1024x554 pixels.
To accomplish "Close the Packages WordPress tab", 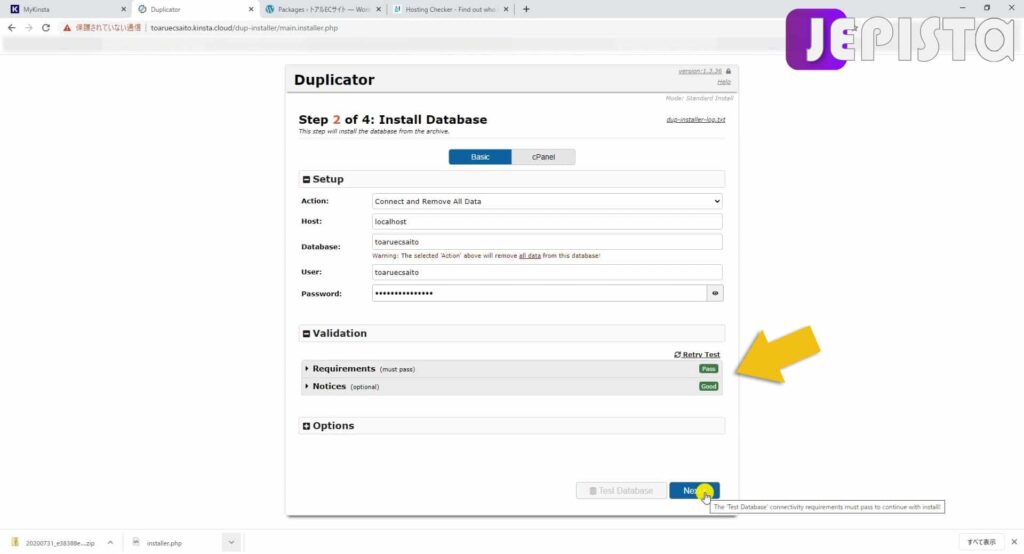I will (378, 9).
